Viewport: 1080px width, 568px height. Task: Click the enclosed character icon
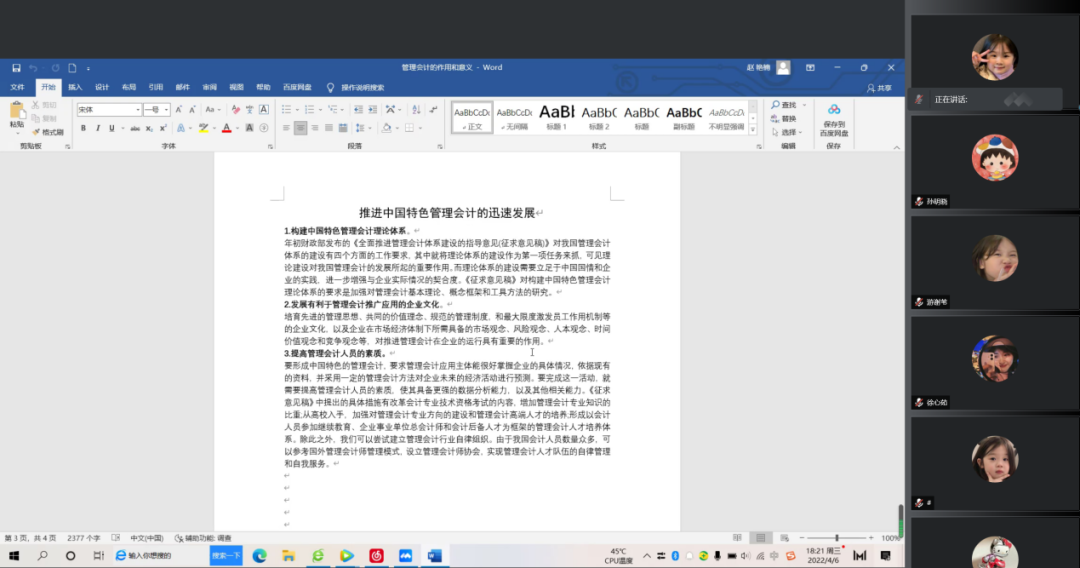click(264, 128)
